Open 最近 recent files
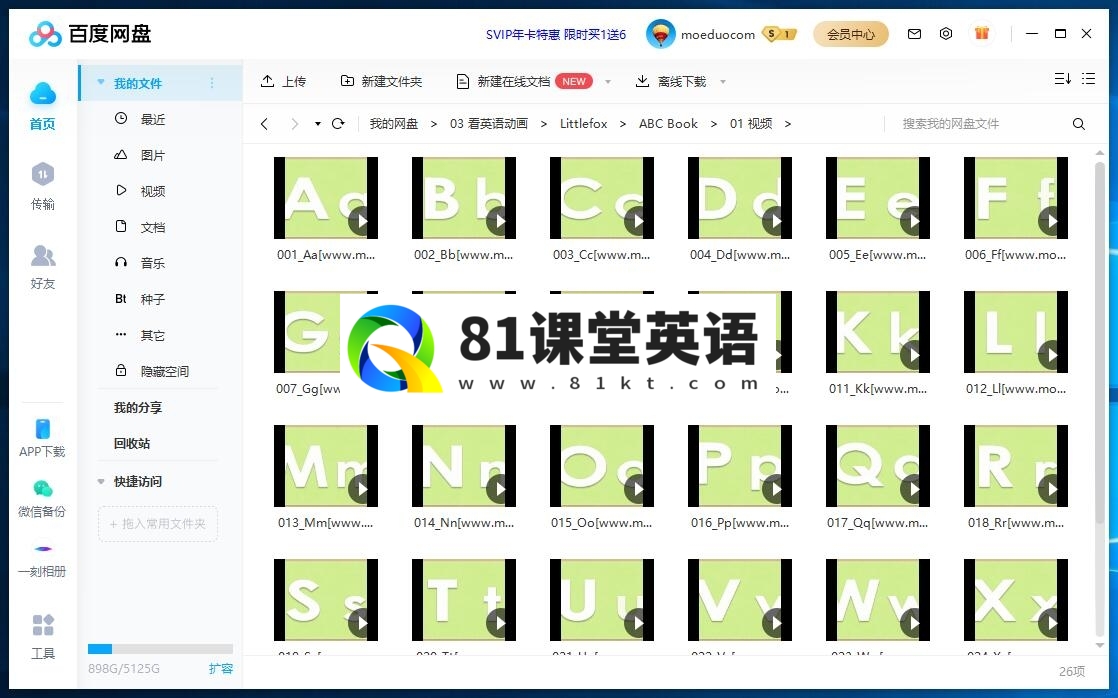 (140, 119)
